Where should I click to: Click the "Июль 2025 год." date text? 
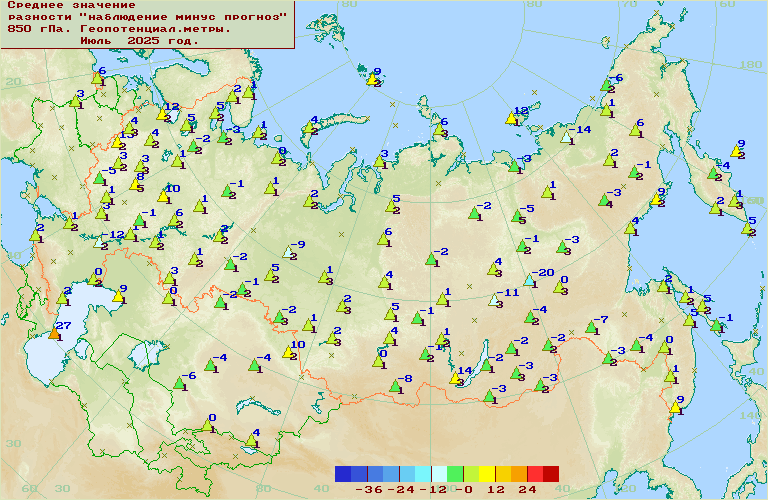[x=139, y=41]
